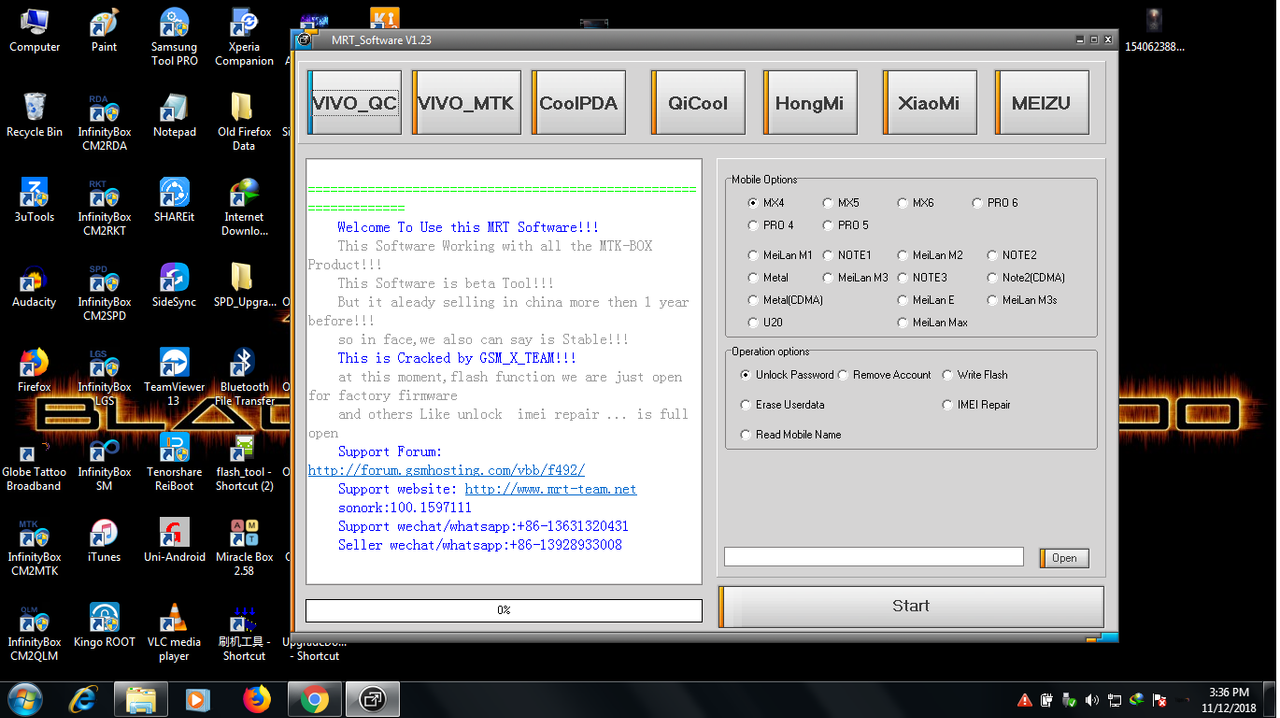Viewport: 1280px width, 718px height.
Task: Open TeamViewer 13 desktop icon
Action: pos(174,377)
